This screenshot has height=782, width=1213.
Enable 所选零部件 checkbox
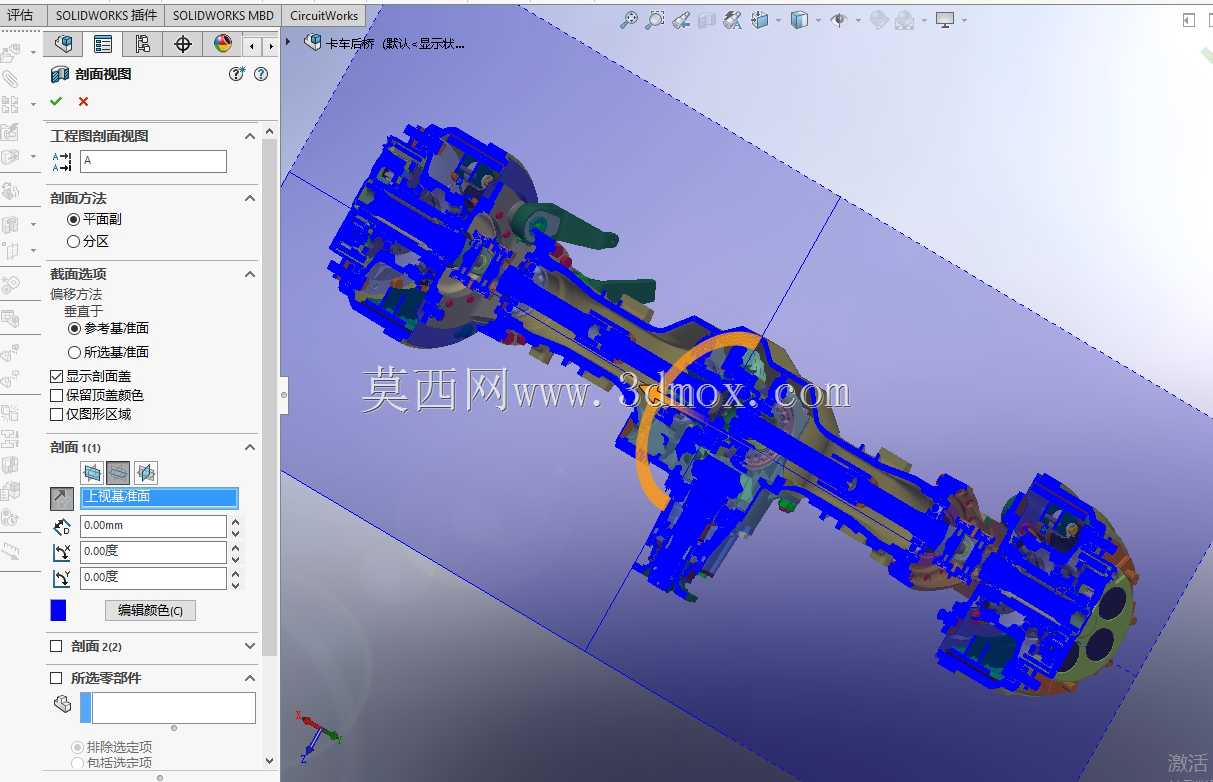[56, 678]
